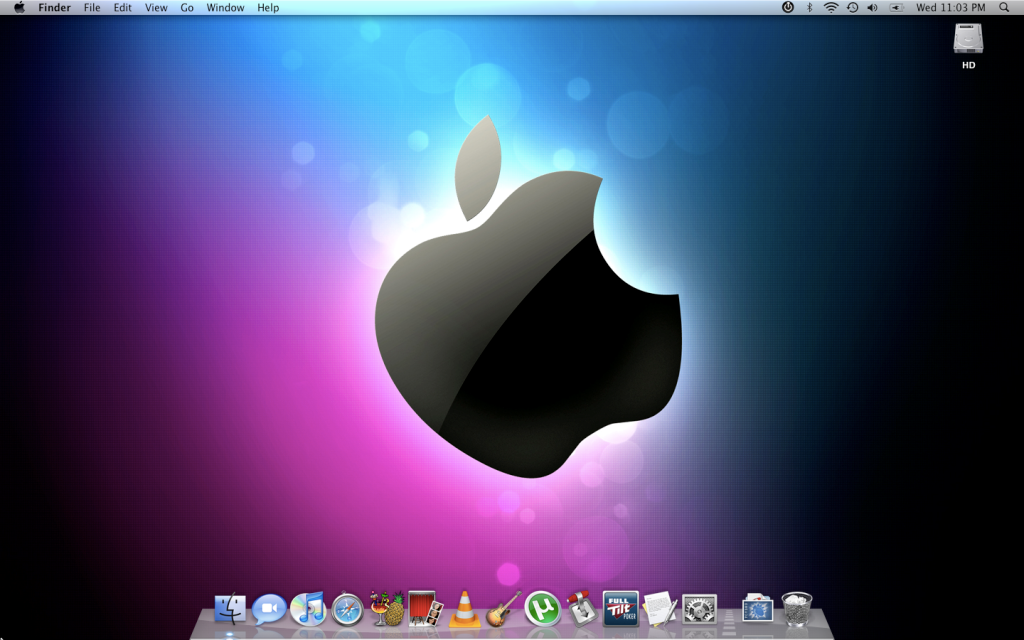The height and width of the screenshot is (640, 1024).
Task: Open the Time Machine menu
Action: [x=852, y=8]
